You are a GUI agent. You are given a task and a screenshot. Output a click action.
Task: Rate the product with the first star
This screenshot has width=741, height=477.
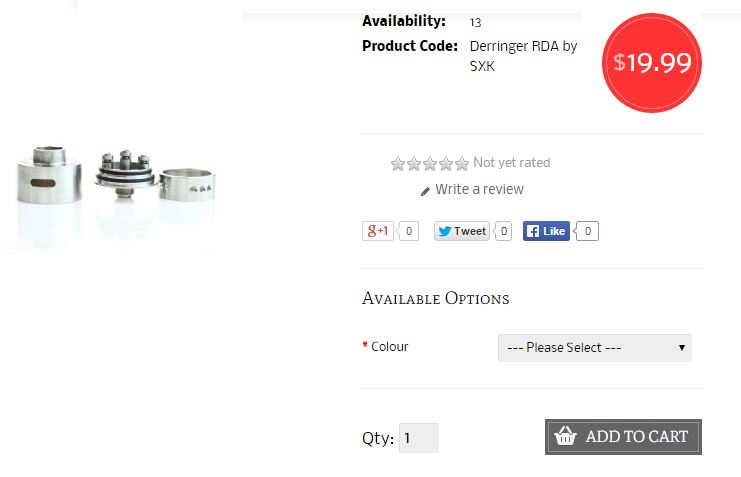(398, 164)
